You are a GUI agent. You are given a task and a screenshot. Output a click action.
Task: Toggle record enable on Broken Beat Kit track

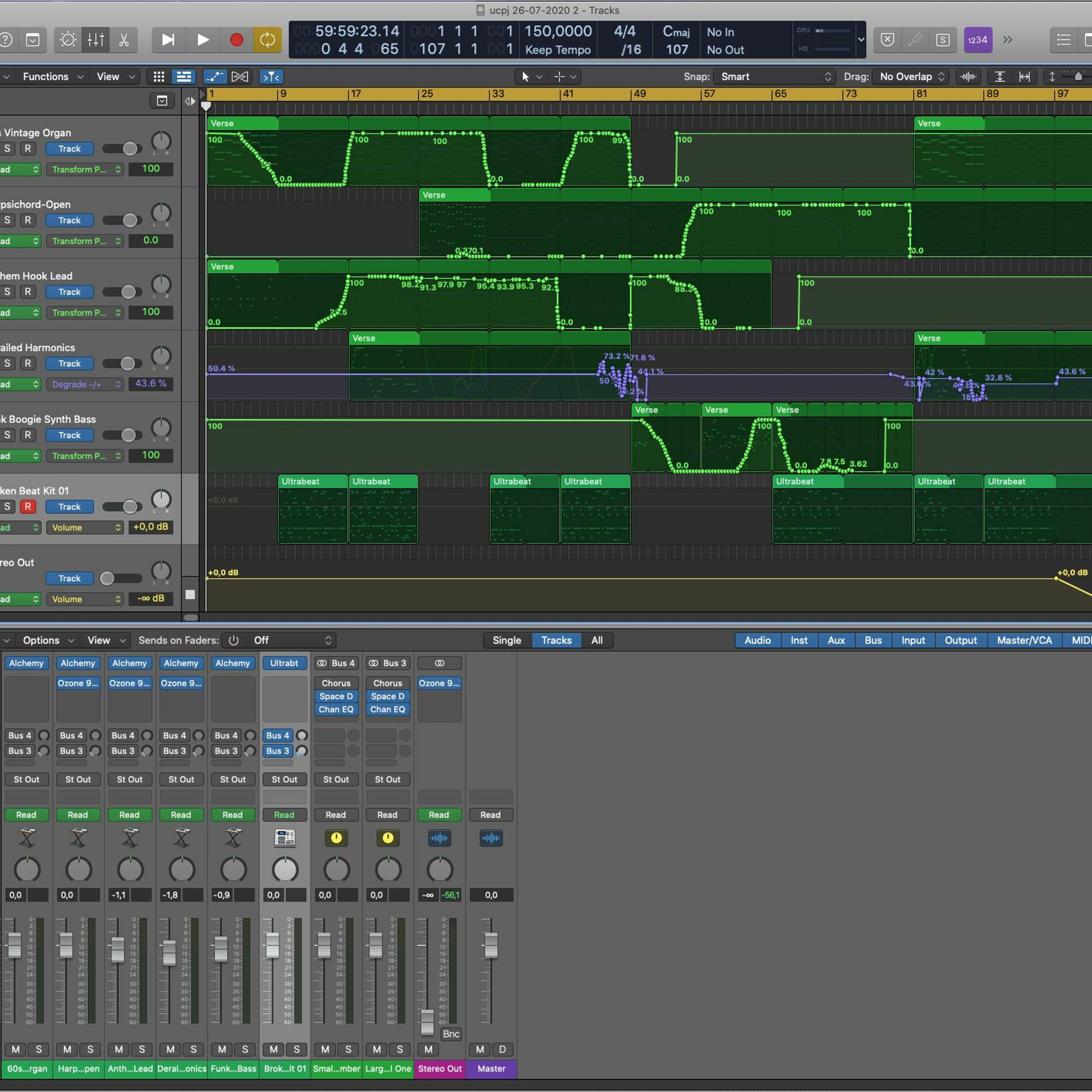pos(28,506)
